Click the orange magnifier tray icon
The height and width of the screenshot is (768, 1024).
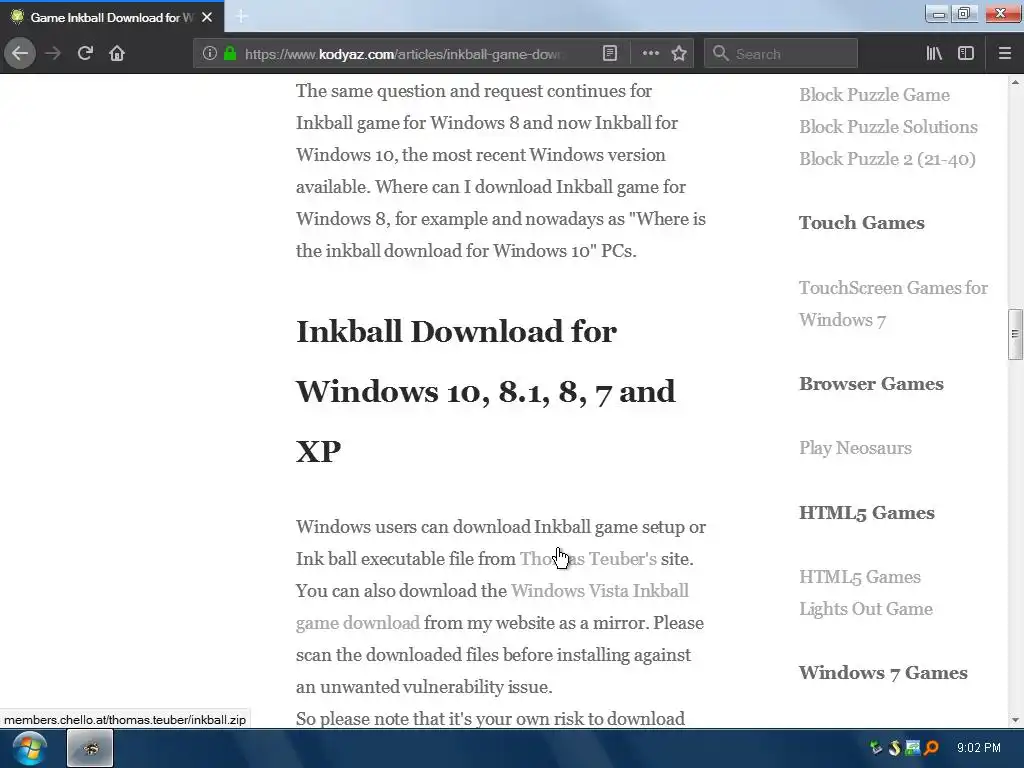click(931, 748)
